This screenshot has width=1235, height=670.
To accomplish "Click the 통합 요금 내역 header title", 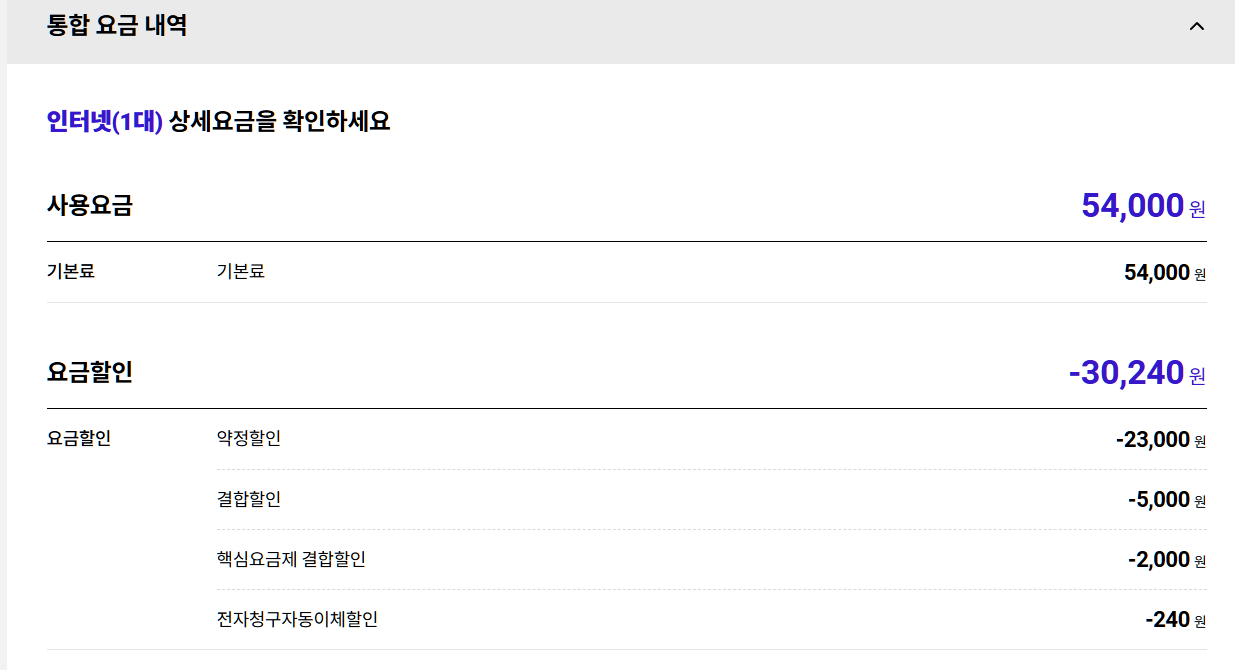I will (x=117, y=26).
